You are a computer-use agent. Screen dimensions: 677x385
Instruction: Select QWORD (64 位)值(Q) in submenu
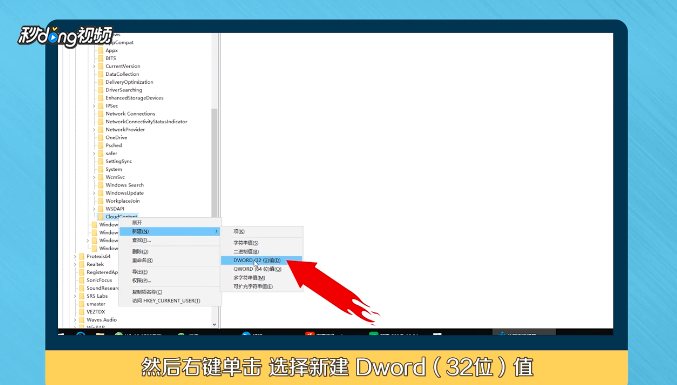pos(262,269)
